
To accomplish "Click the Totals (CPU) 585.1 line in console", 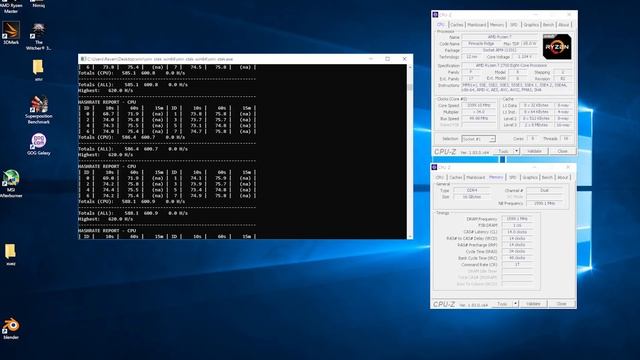I will [131, 73].
